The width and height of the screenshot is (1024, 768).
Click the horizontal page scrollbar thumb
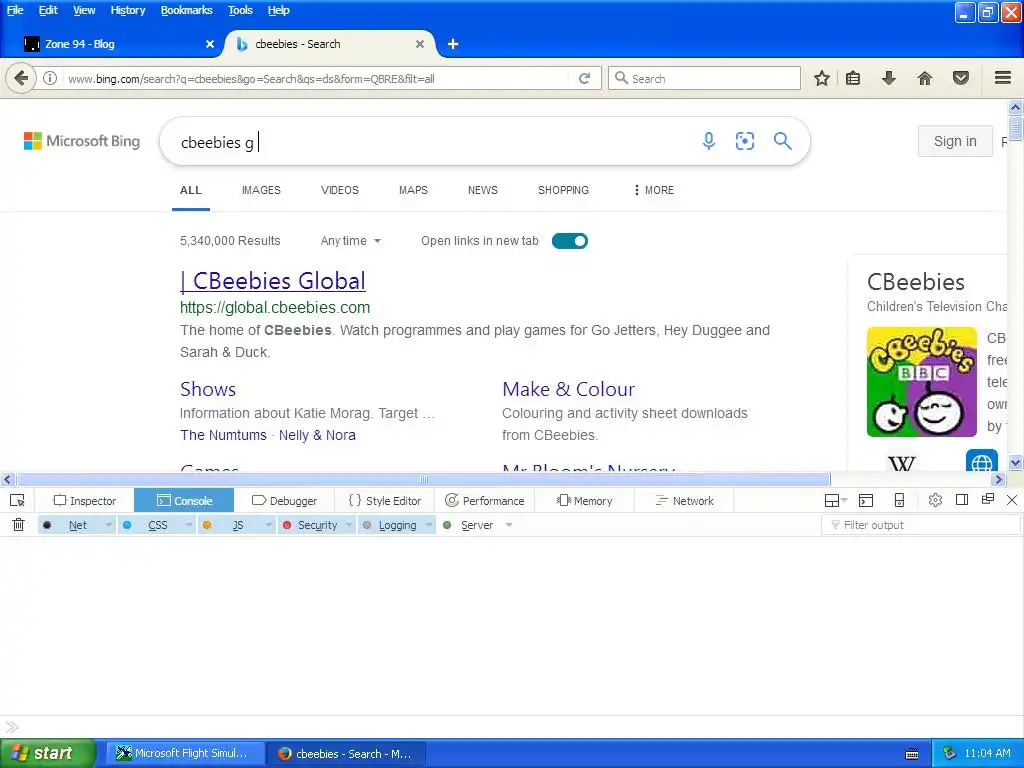423,479
